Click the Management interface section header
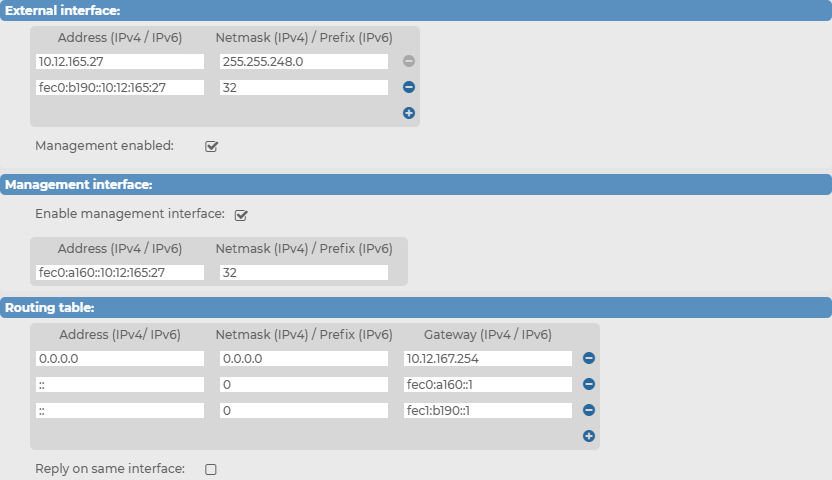 coord(416,185)
